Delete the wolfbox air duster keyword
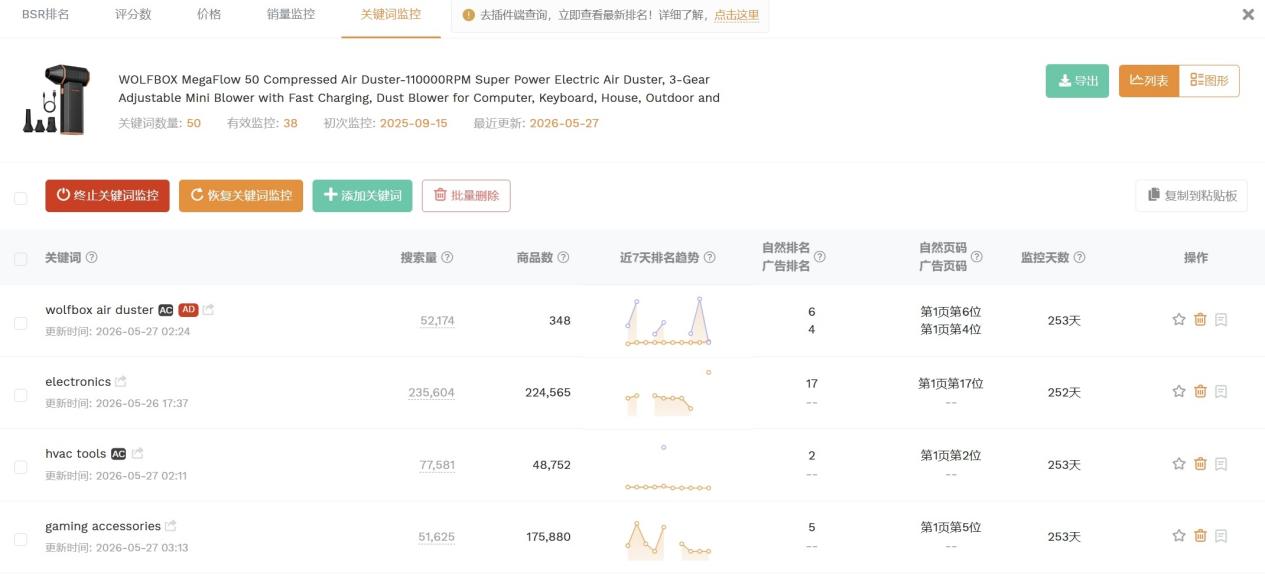Screen dimensions: 1265x575 (1200, 320)
